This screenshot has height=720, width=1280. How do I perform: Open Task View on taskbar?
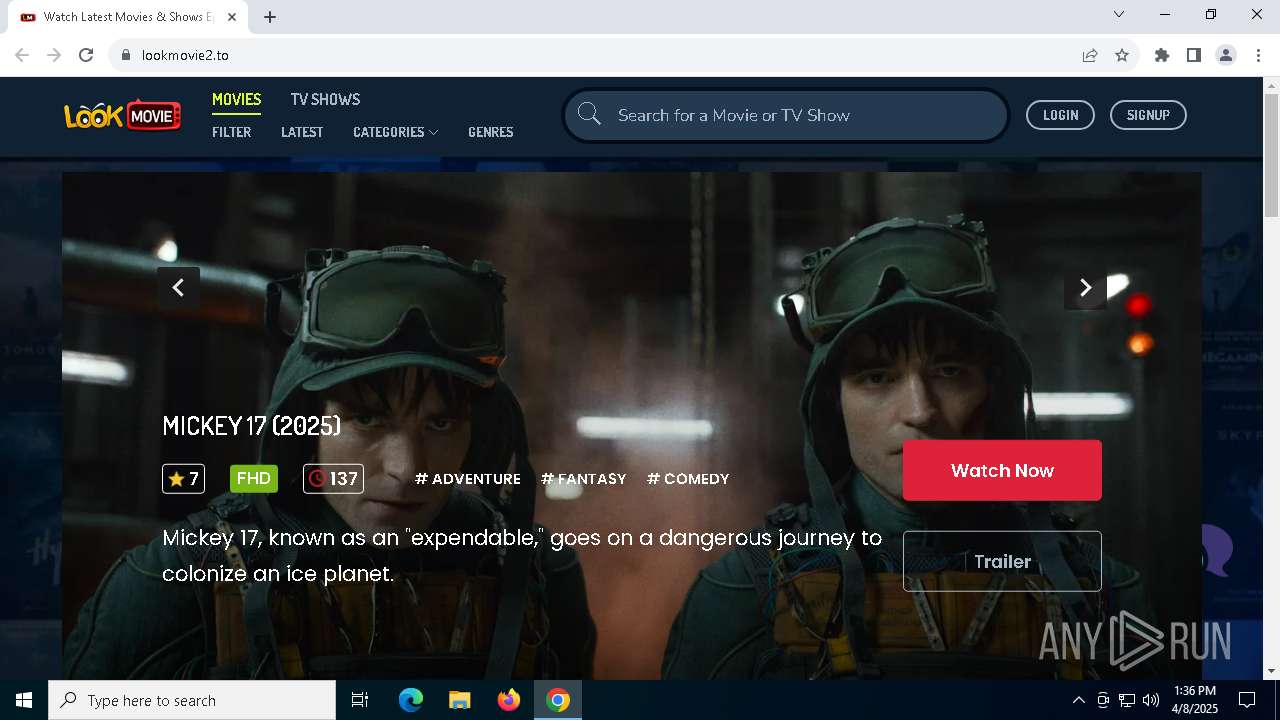(x=360, y=700)
